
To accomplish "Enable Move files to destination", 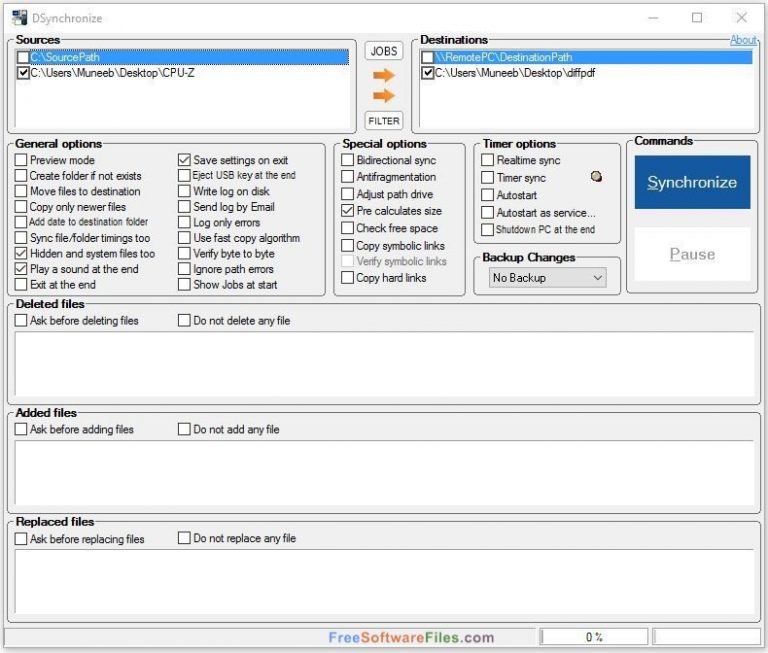I will coord(21,191).
